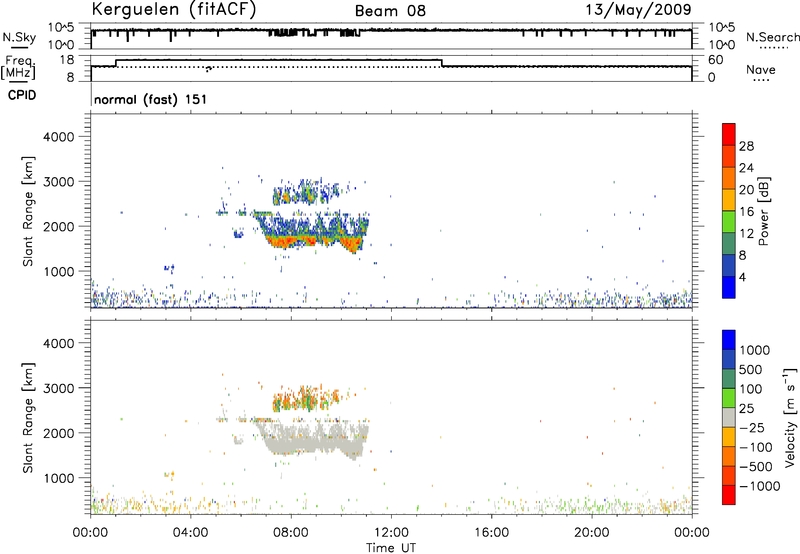The image size is (800, 554).
Task: Click the 12:00 time tick label
Action: pos(391,533)
